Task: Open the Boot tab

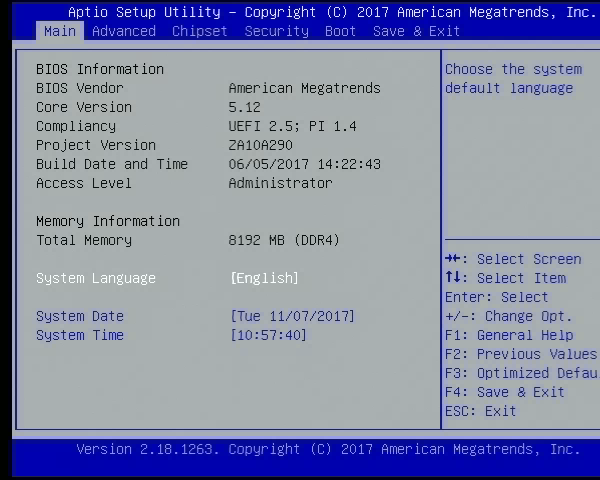Action: point(341,31)
